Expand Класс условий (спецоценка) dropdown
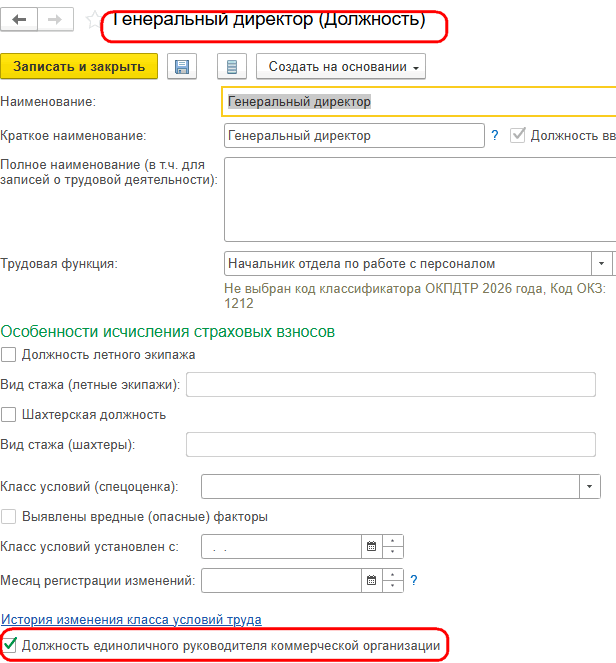This screenshot has width=616, height=663. point(589,486)
